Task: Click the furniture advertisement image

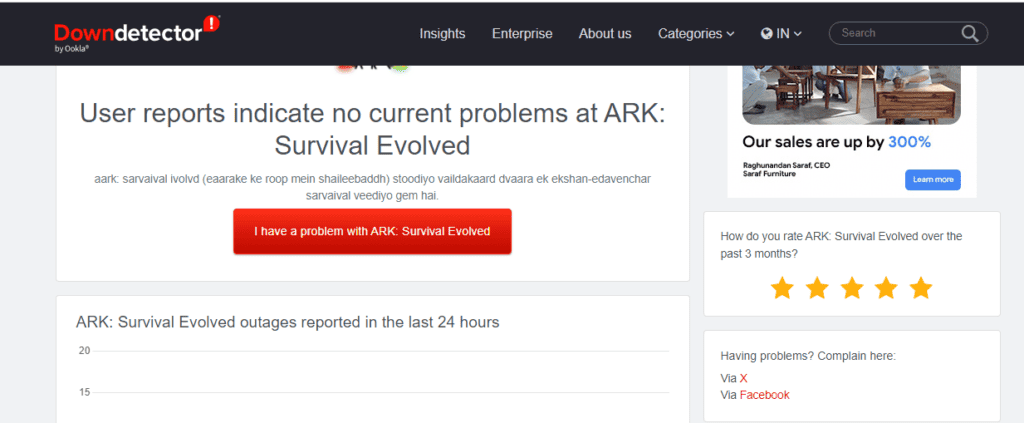Action: (852, 95)
